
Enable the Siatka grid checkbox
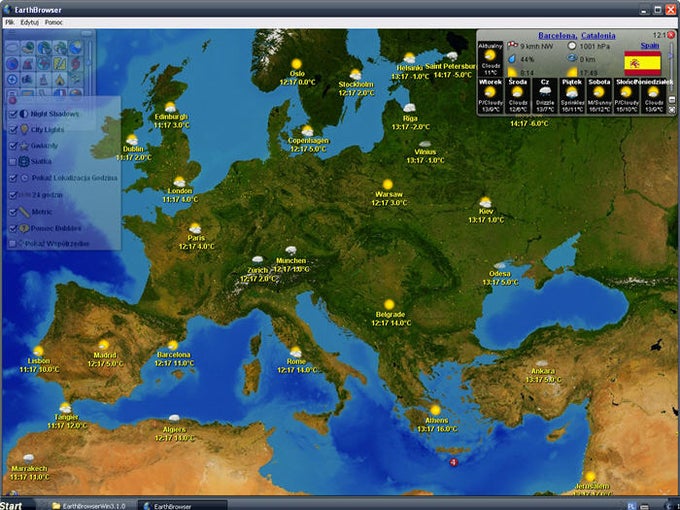point(13,161)
